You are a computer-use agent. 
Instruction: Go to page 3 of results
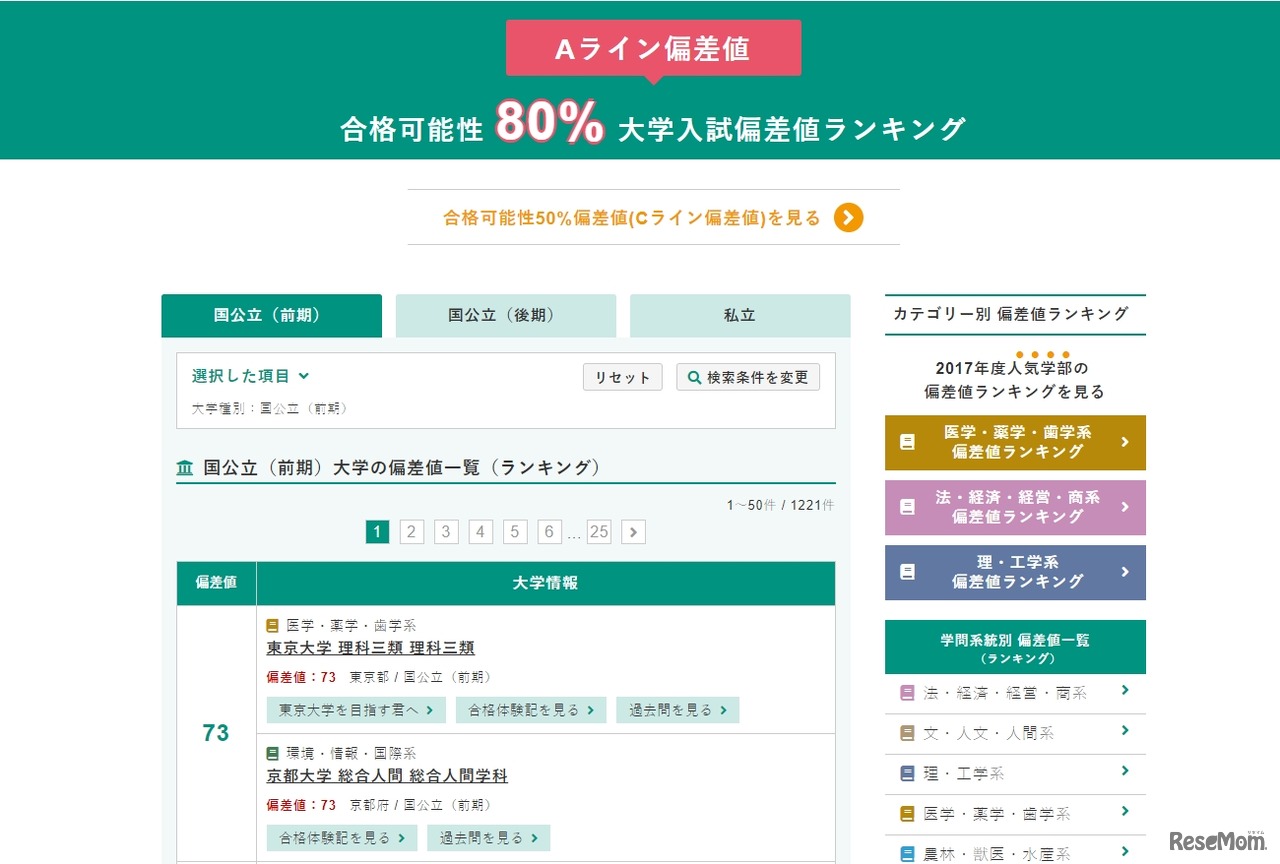pos(446,532)
